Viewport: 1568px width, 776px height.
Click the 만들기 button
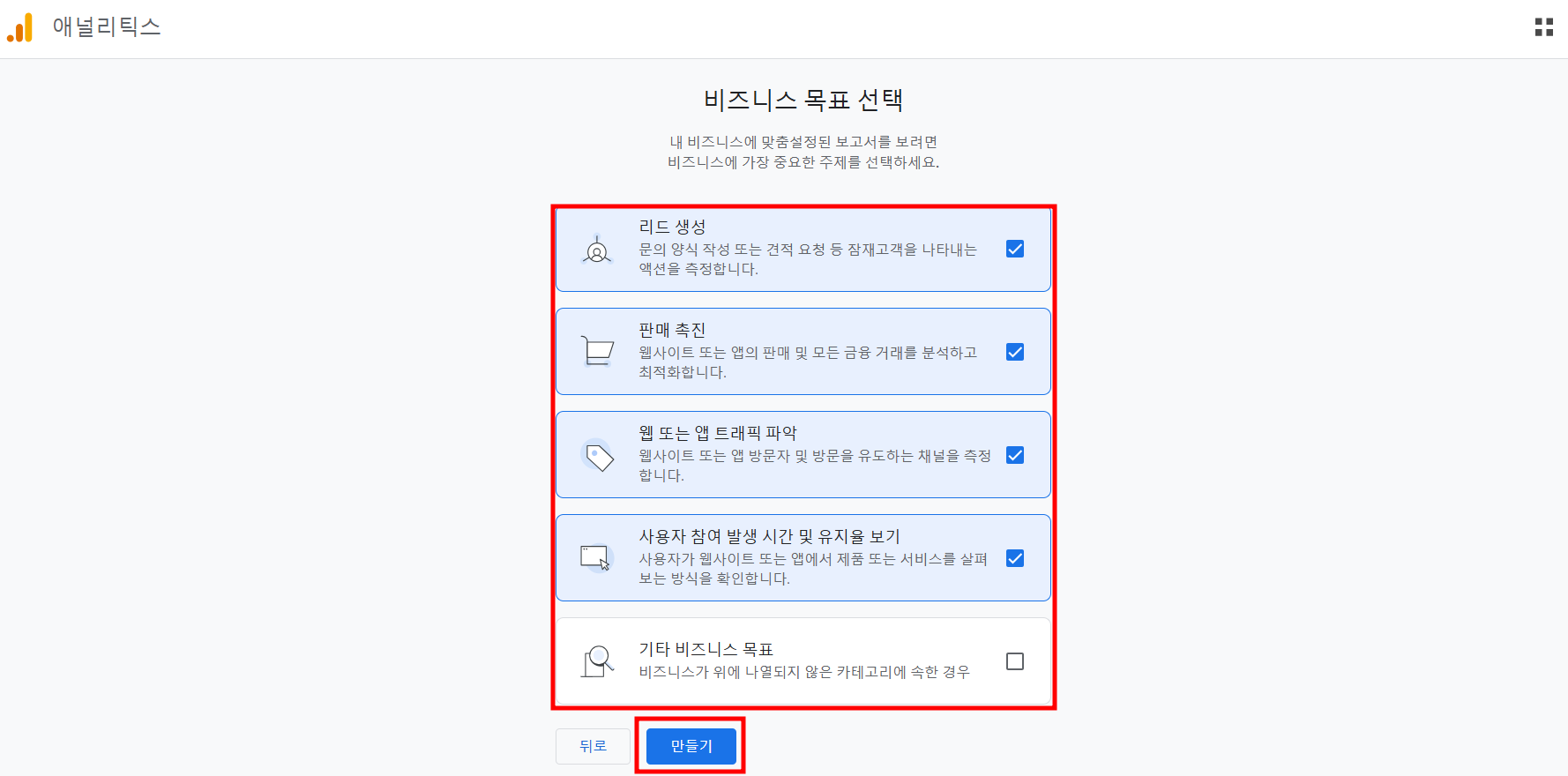[x=691, y=746]
